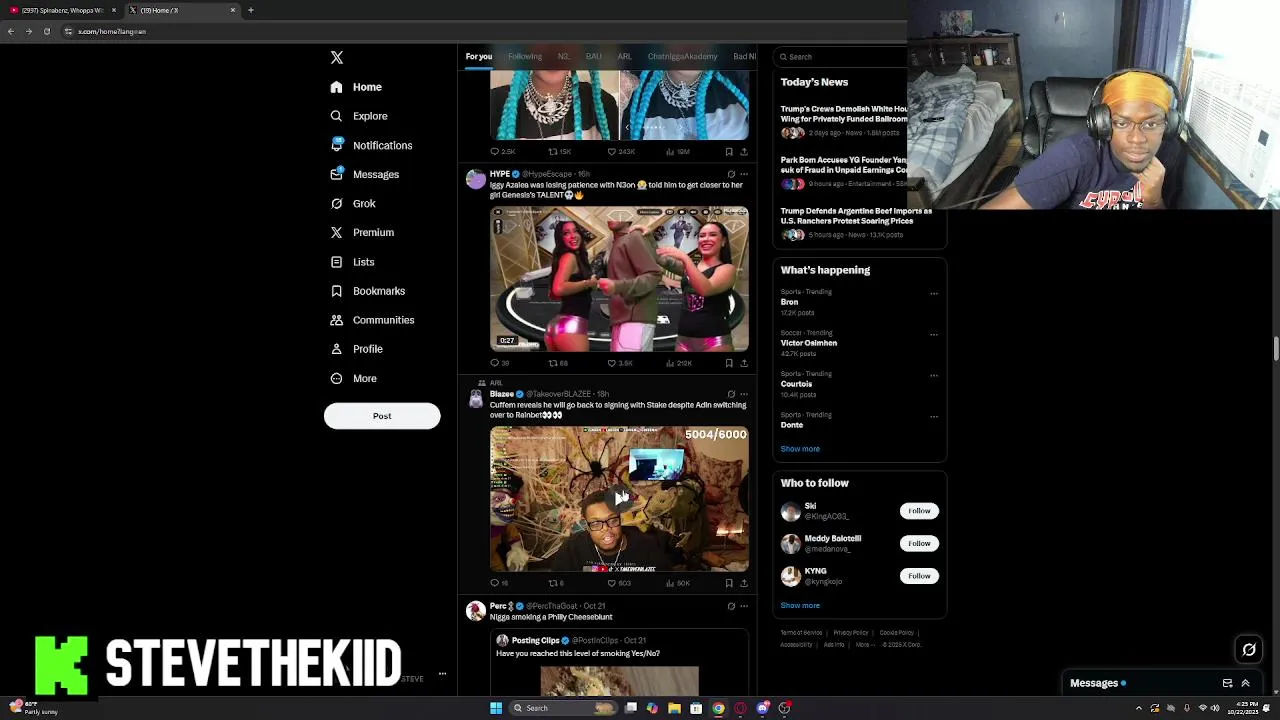This screenshot has width=1280, height=720.
Task: Share the HYPE post
Action: (743, 363)
